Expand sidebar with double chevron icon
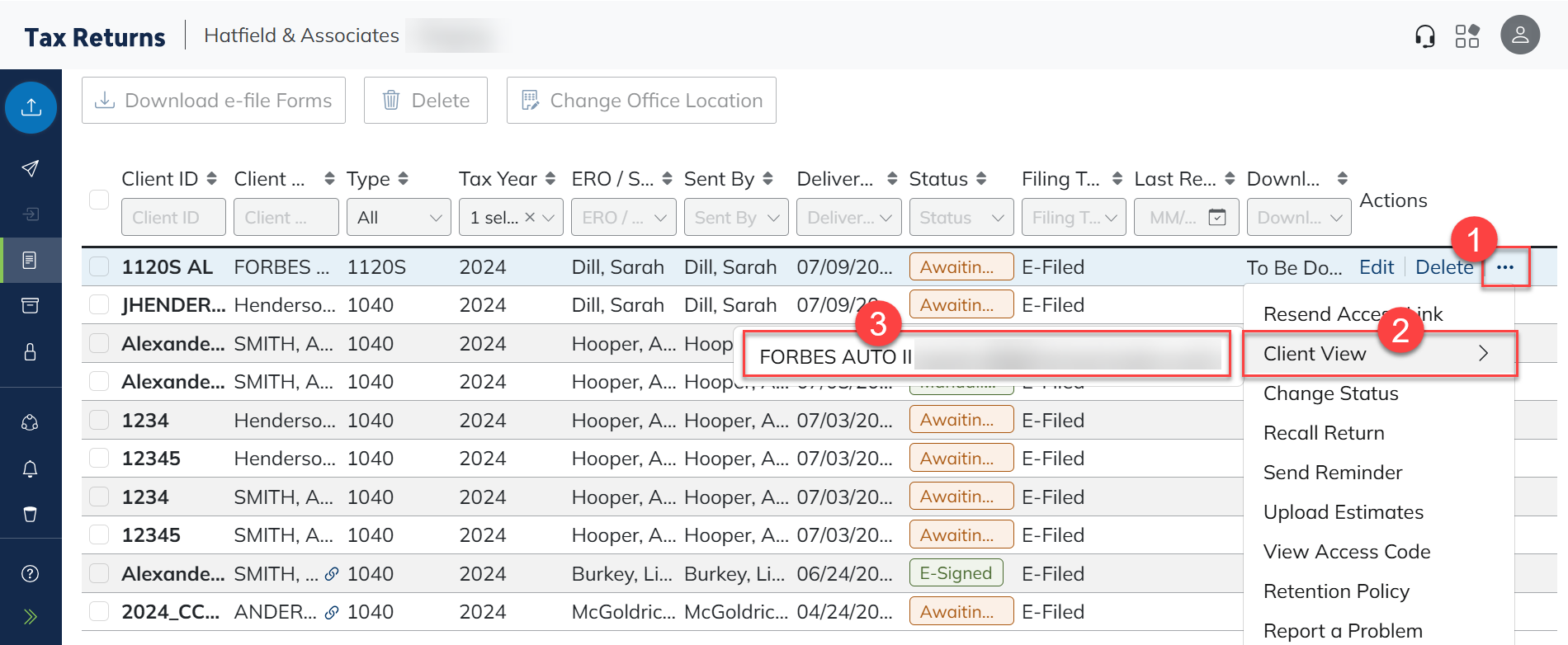Viewport: 1568px width, 645px height. click(x=31, y=617)
